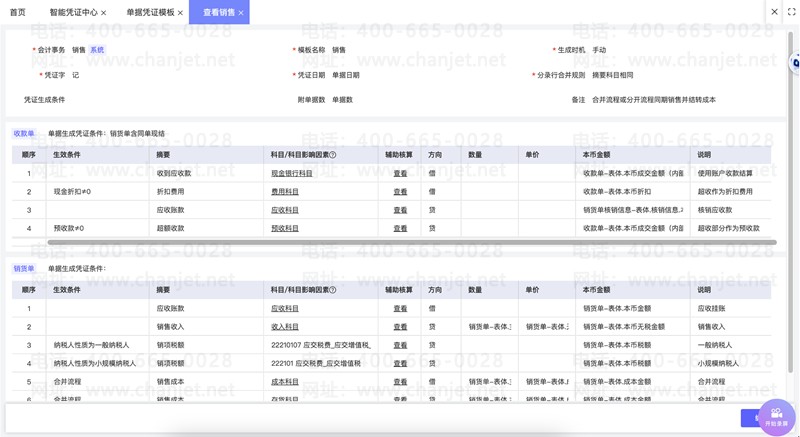Click 查看 in the 小规模纳税人 row

[x=400, y=364]
